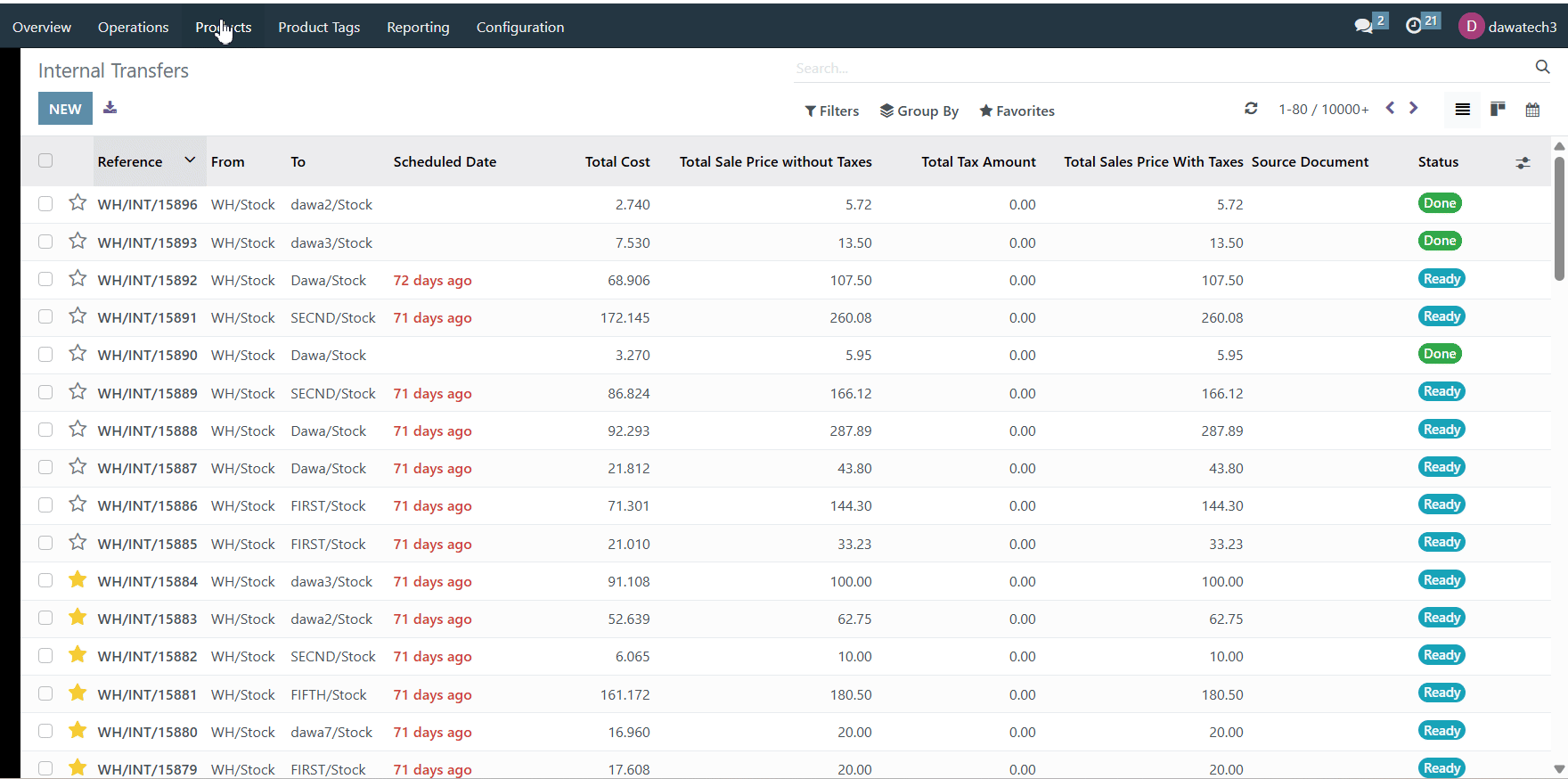Image resolution: width=1568 pixels, height=779 pixels.
Task: Check the WH/INT/15893 row checkbox
Action: click(x=45, y=242)
